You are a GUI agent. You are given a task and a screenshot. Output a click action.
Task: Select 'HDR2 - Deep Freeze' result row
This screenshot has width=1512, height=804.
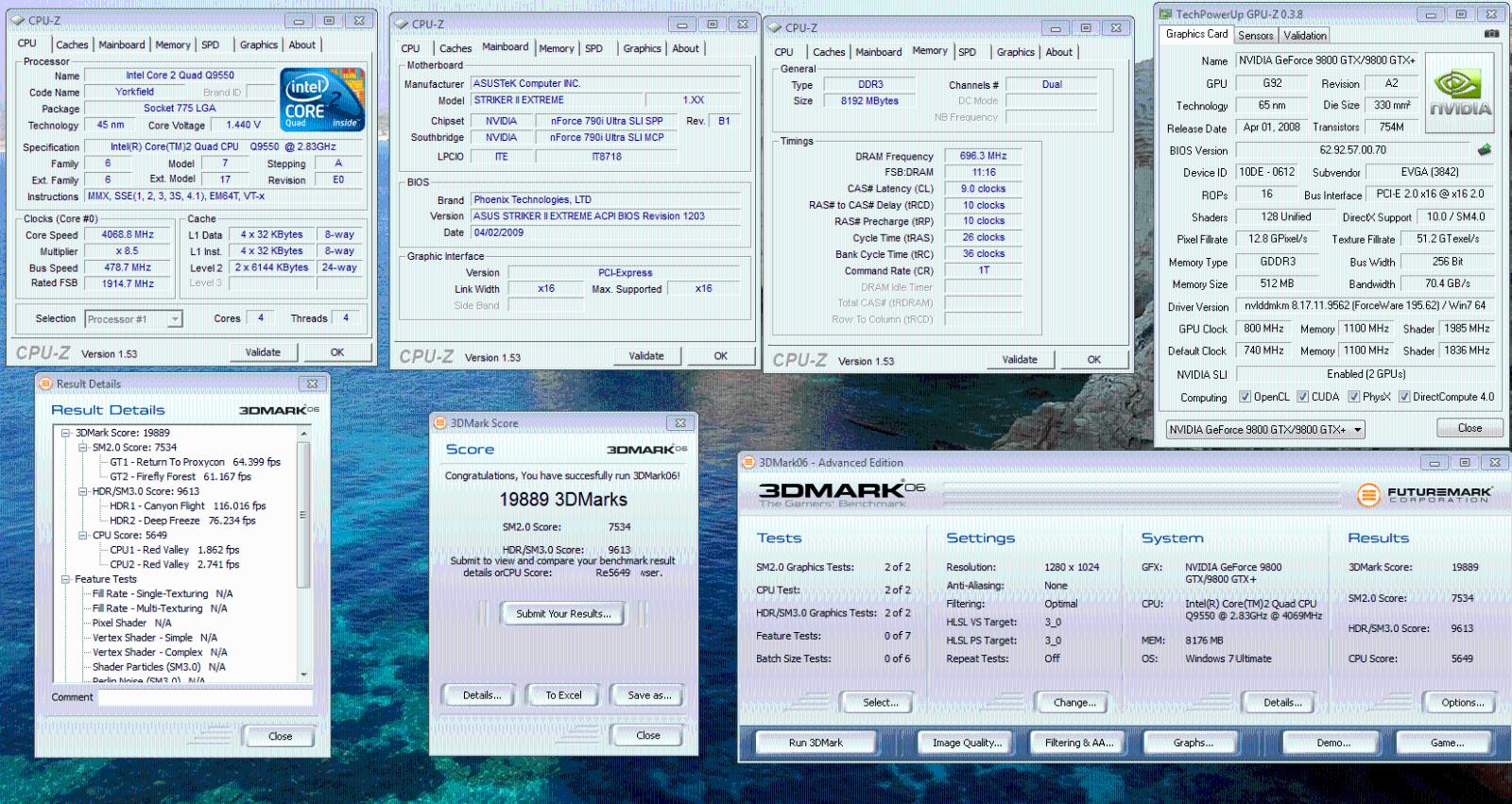(182, 521)
